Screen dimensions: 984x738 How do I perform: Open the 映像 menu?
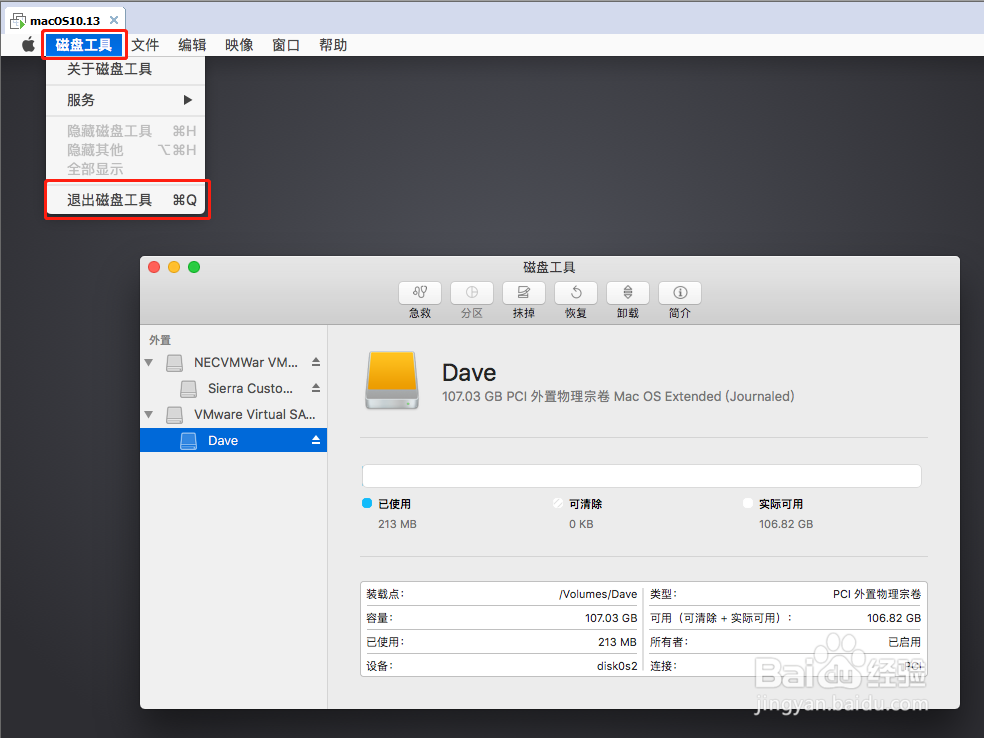pyautogui.click(x=239, y=45)
